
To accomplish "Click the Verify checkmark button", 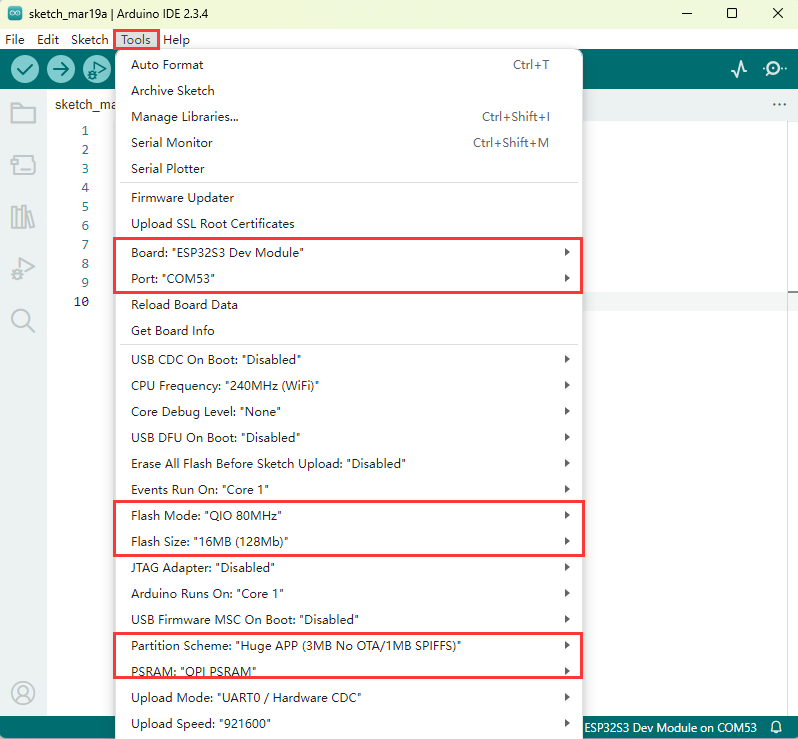I will [x=25, y=69].
